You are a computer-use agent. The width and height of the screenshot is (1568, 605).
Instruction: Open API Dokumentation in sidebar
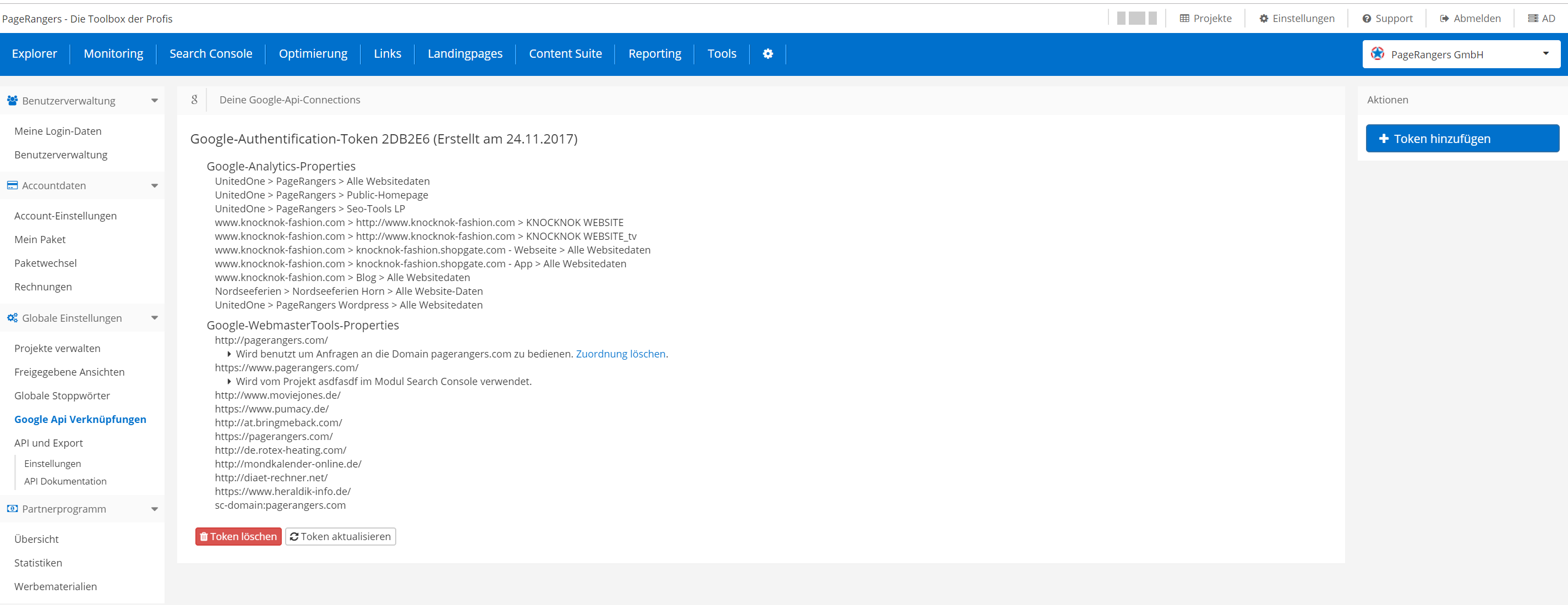coord(65,481)
